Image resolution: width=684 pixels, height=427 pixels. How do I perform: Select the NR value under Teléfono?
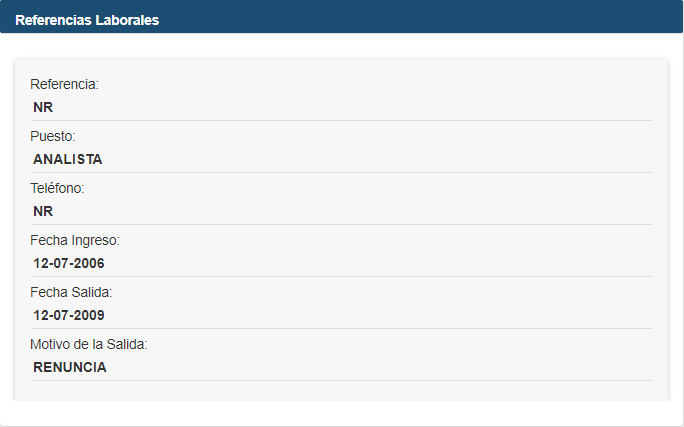coord(43,211)
